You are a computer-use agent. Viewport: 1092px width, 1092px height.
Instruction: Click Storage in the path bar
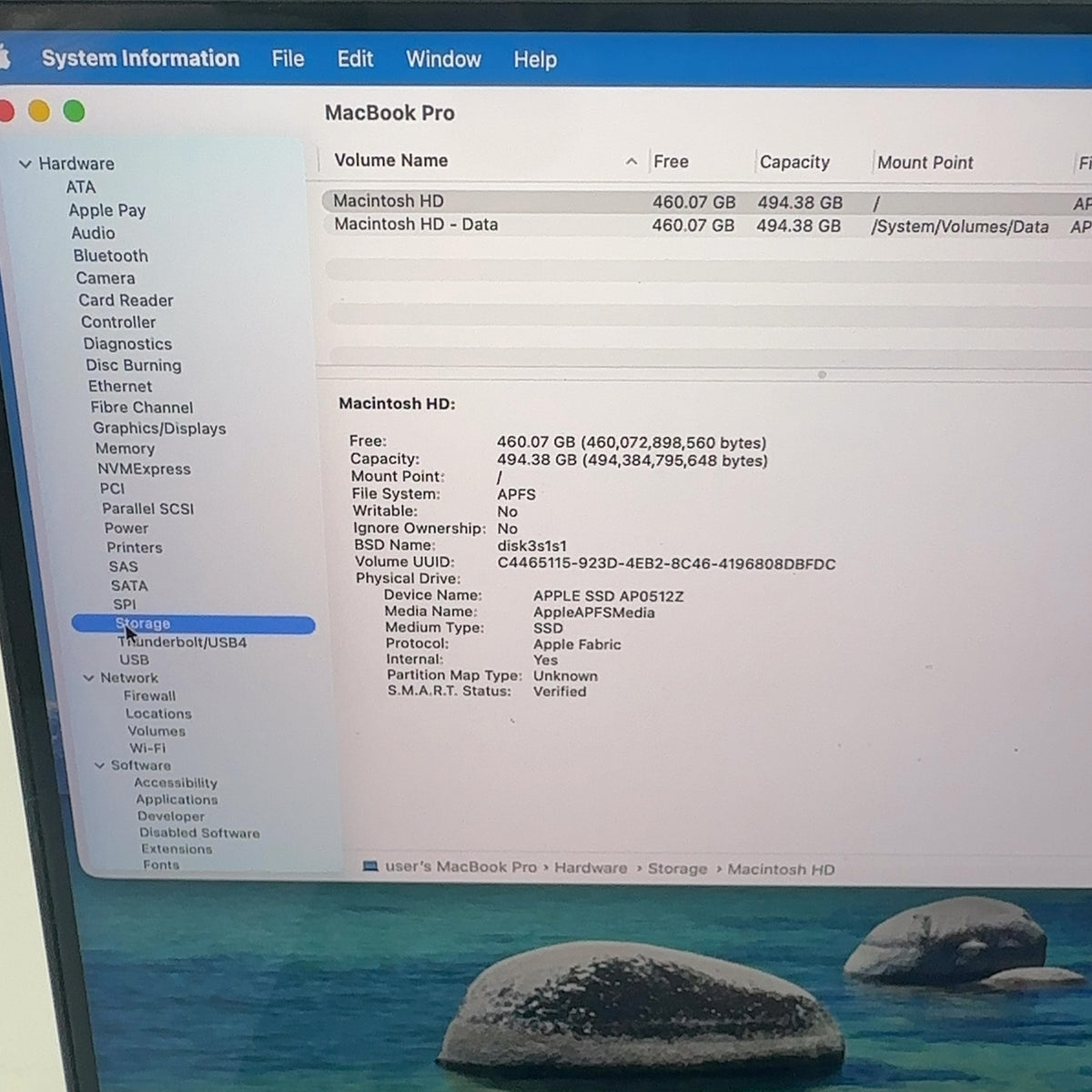tap(677, 869)
